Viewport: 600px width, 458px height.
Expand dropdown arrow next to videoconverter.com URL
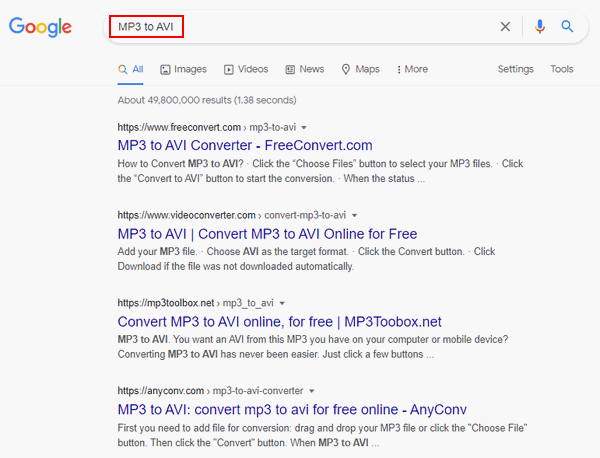click(354, 215)
